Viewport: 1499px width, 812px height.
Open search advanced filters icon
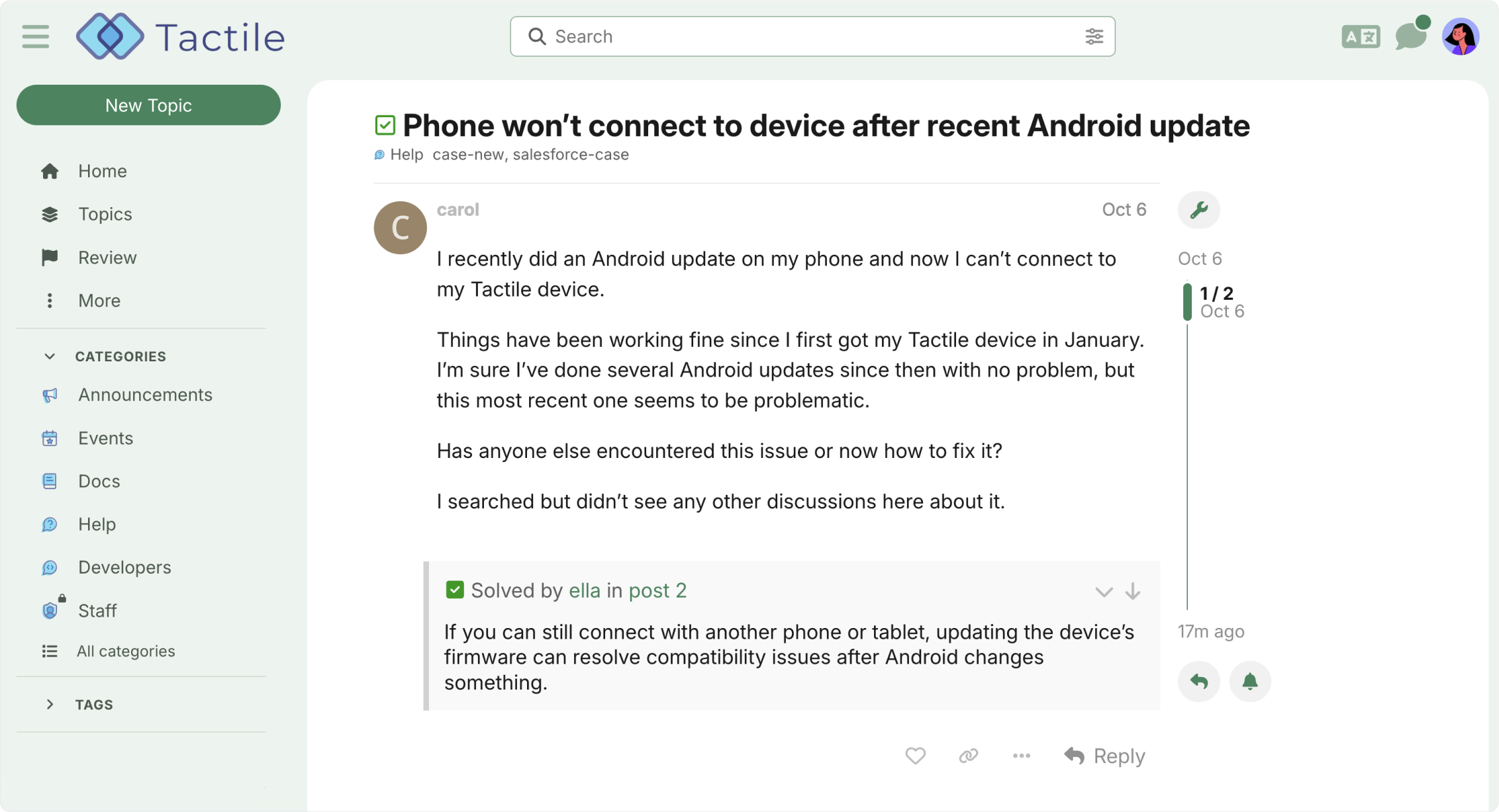tap(1094, 36)
